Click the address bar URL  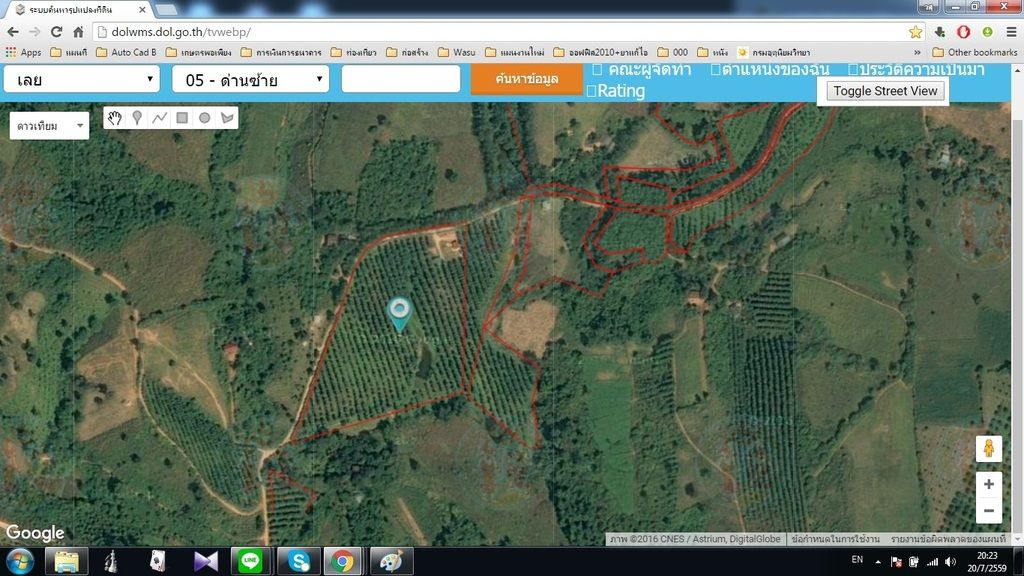181,32
